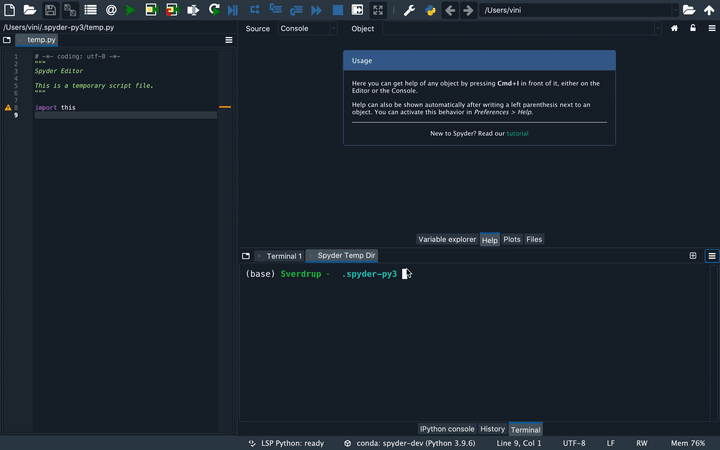Screen dimensions: 720x450
Task: Open the file switcher list icon
Action: pyautogui.click(x=90, y=10)
